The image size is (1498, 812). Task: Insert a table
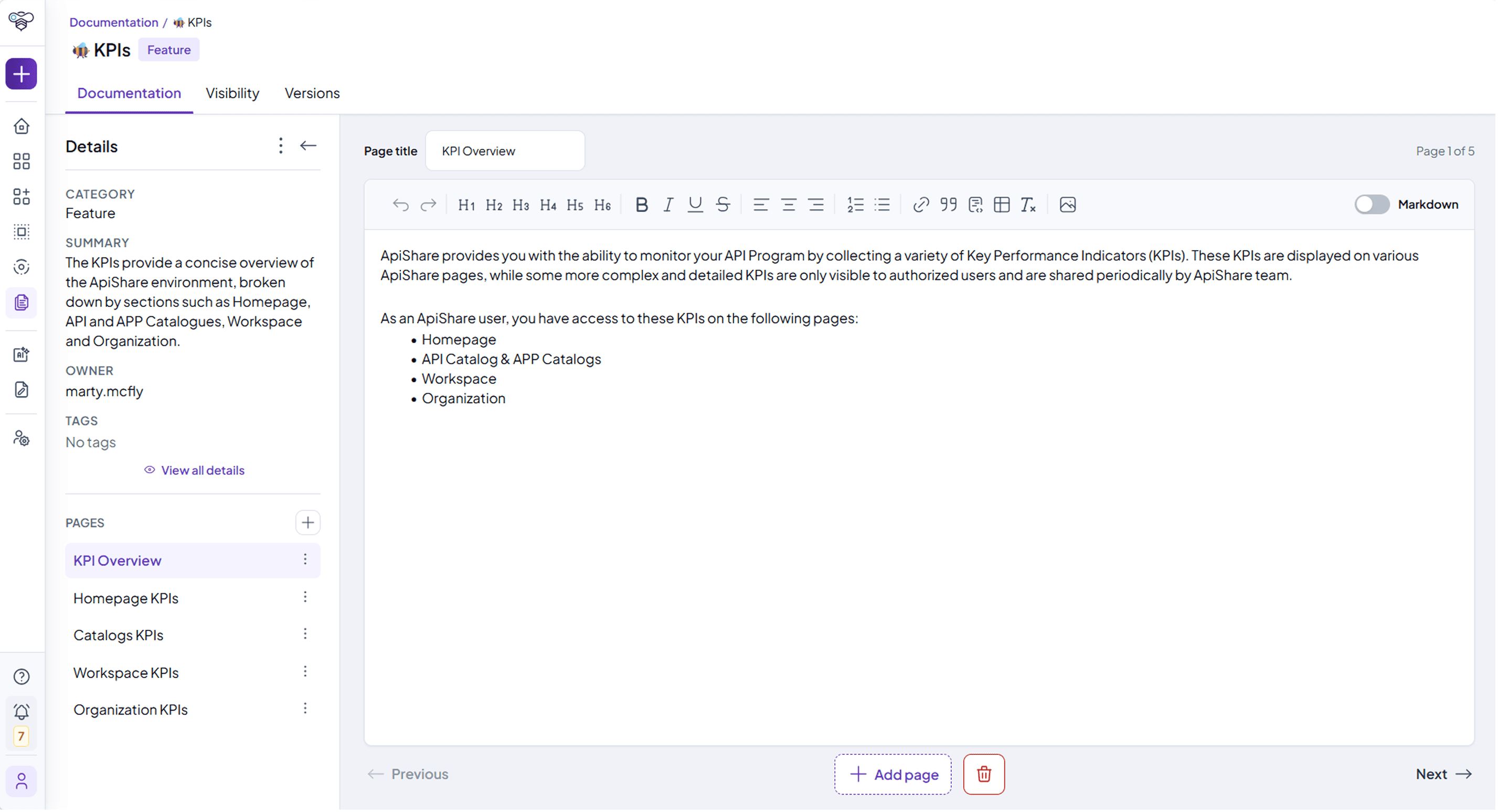coord(1002,205)
